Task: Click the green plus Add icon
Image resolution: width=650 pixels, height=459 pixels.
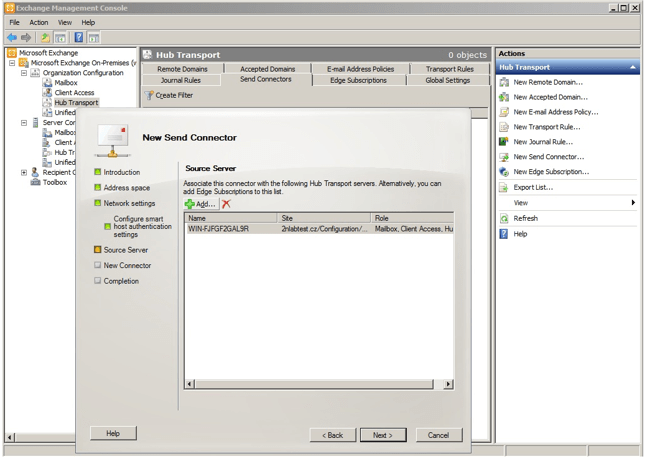Action: coord(189,204)
